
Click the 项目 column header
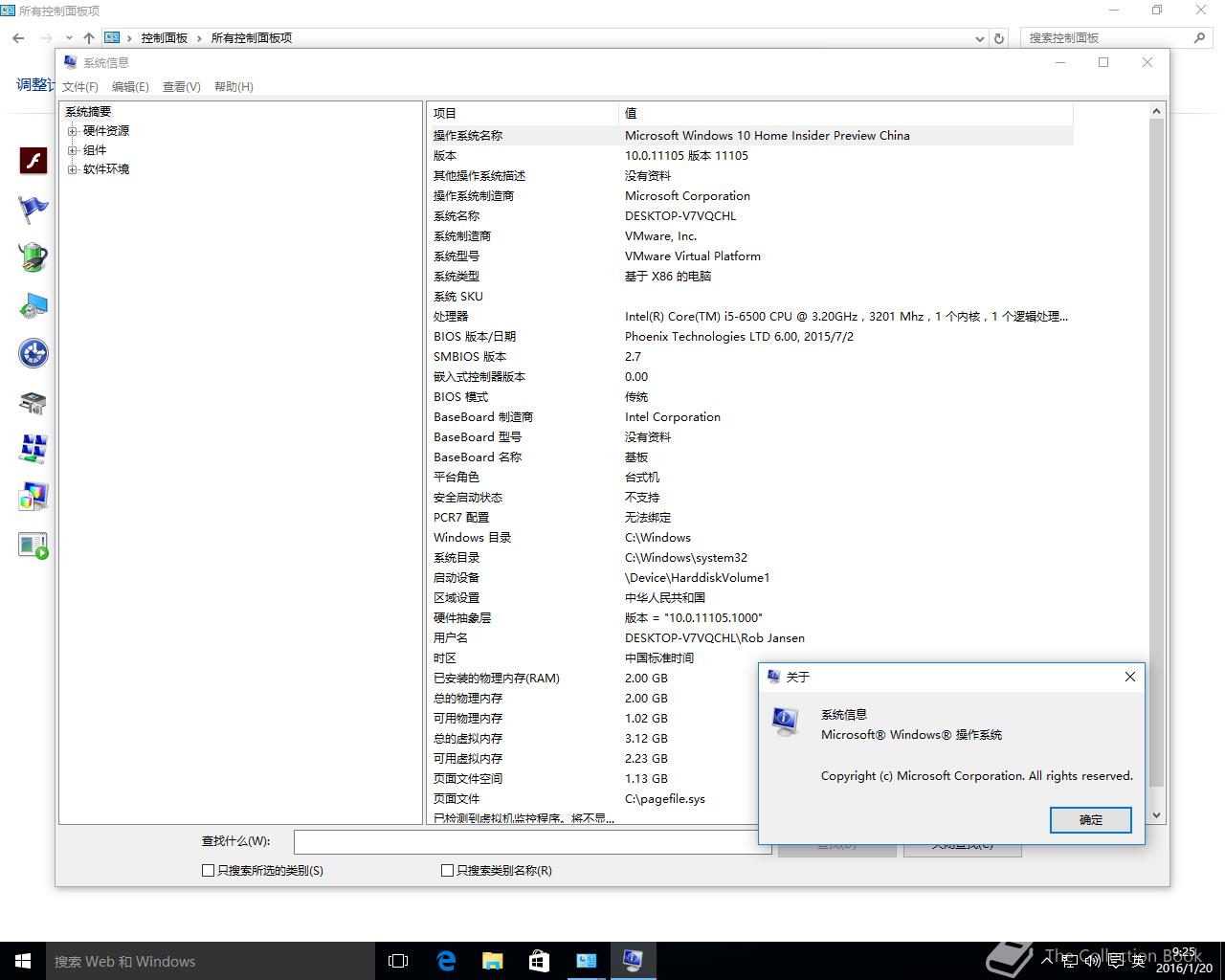[x=523, y=113]
